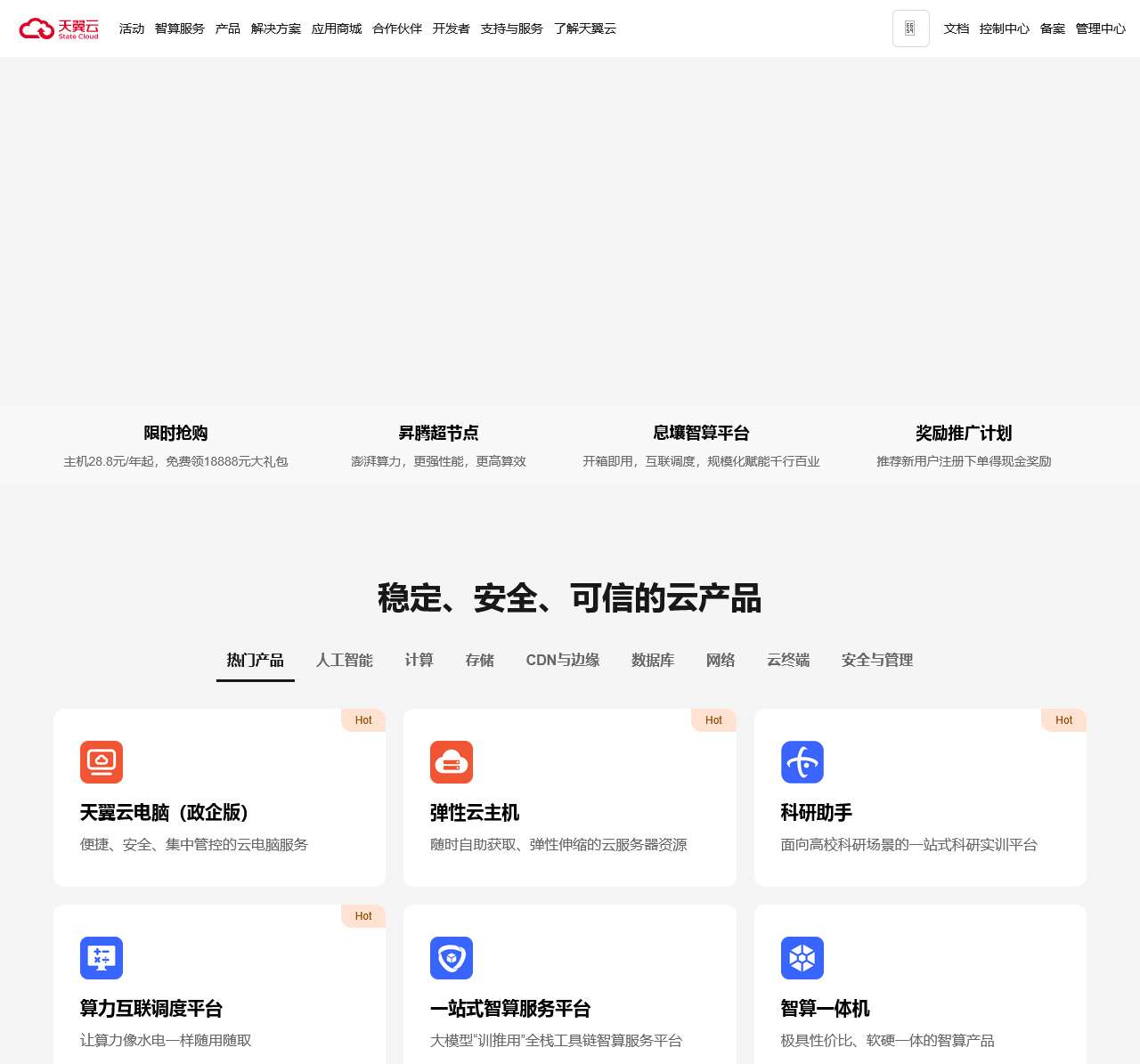Open the 智算服务 menu
The height and width of the screenshot is (1064, 1140).
(180, 28)
